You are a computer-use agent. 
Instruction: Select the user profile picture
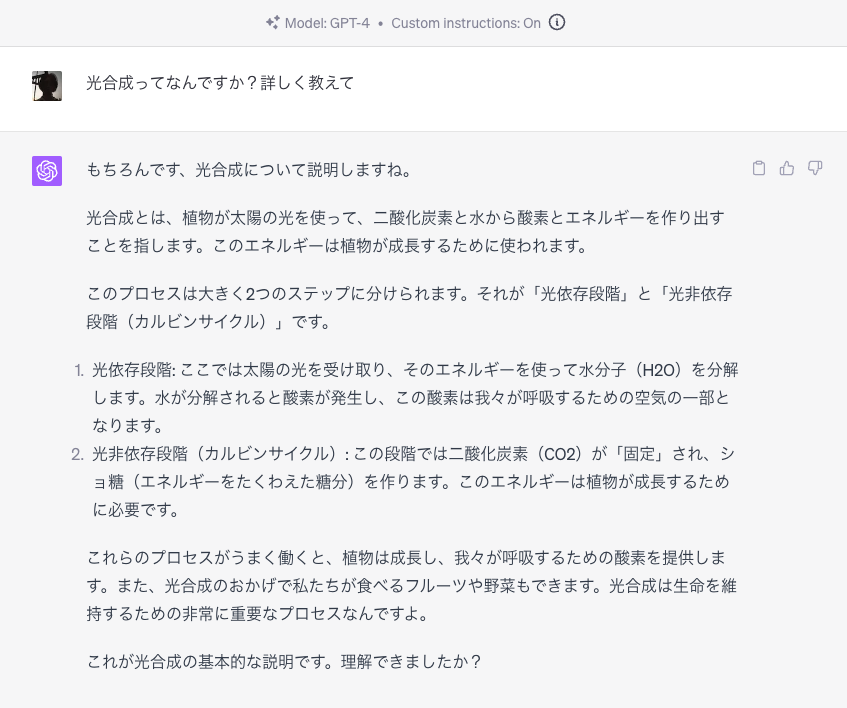[x=47, y=86]
